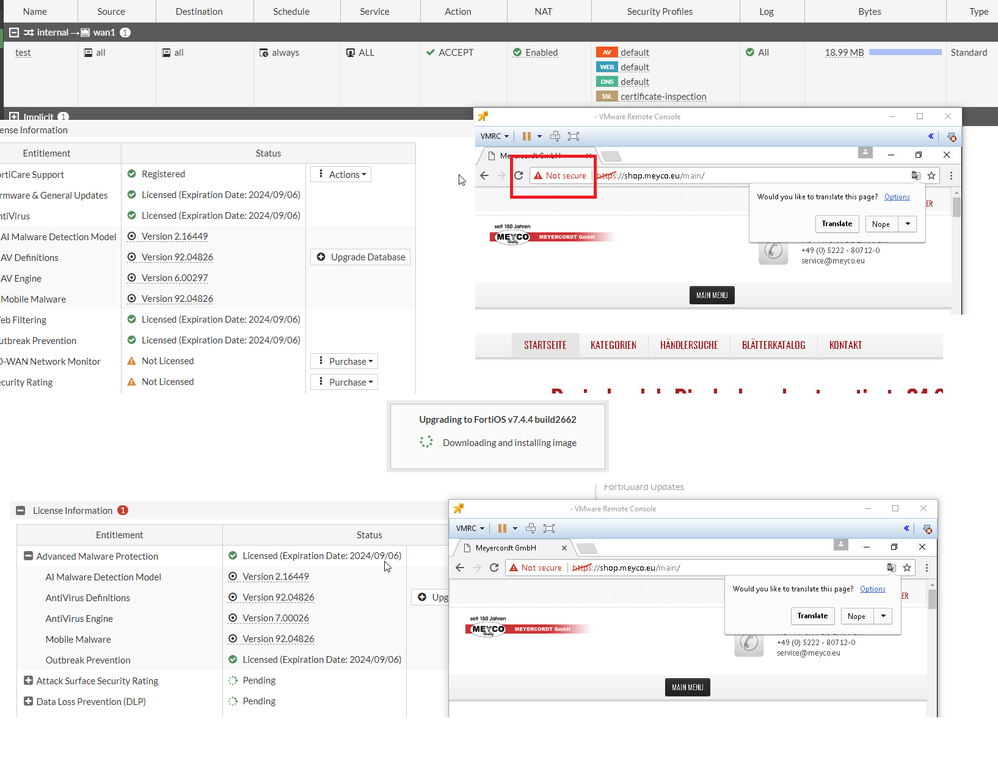
Task: Open new tab in lower Chrome window
Action: [x=587, y=549]
